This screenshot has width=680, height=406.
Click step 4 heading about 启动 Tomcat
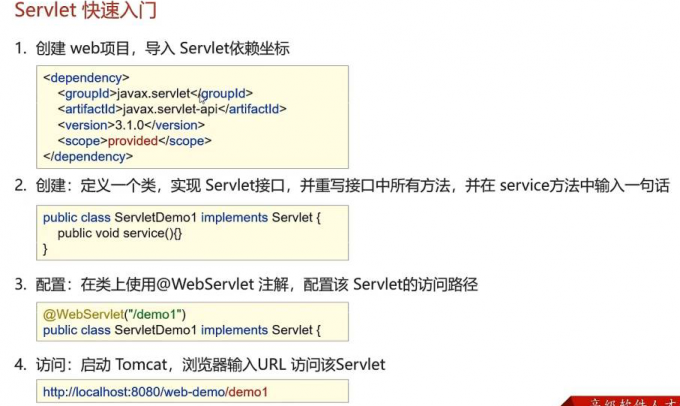(199, 364)
